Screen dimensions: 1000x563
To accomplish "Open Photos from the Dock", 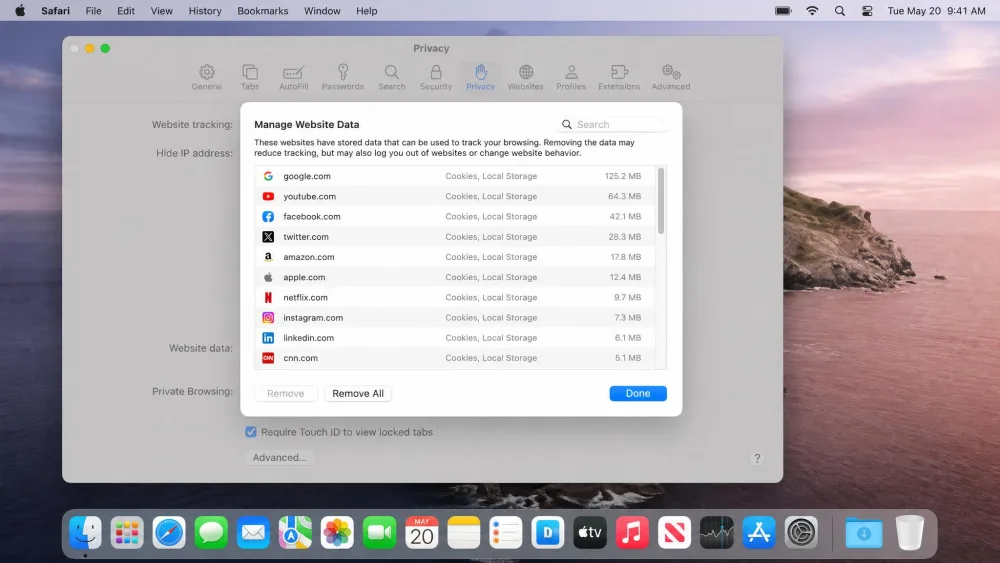I will click(x=337, y=532).
